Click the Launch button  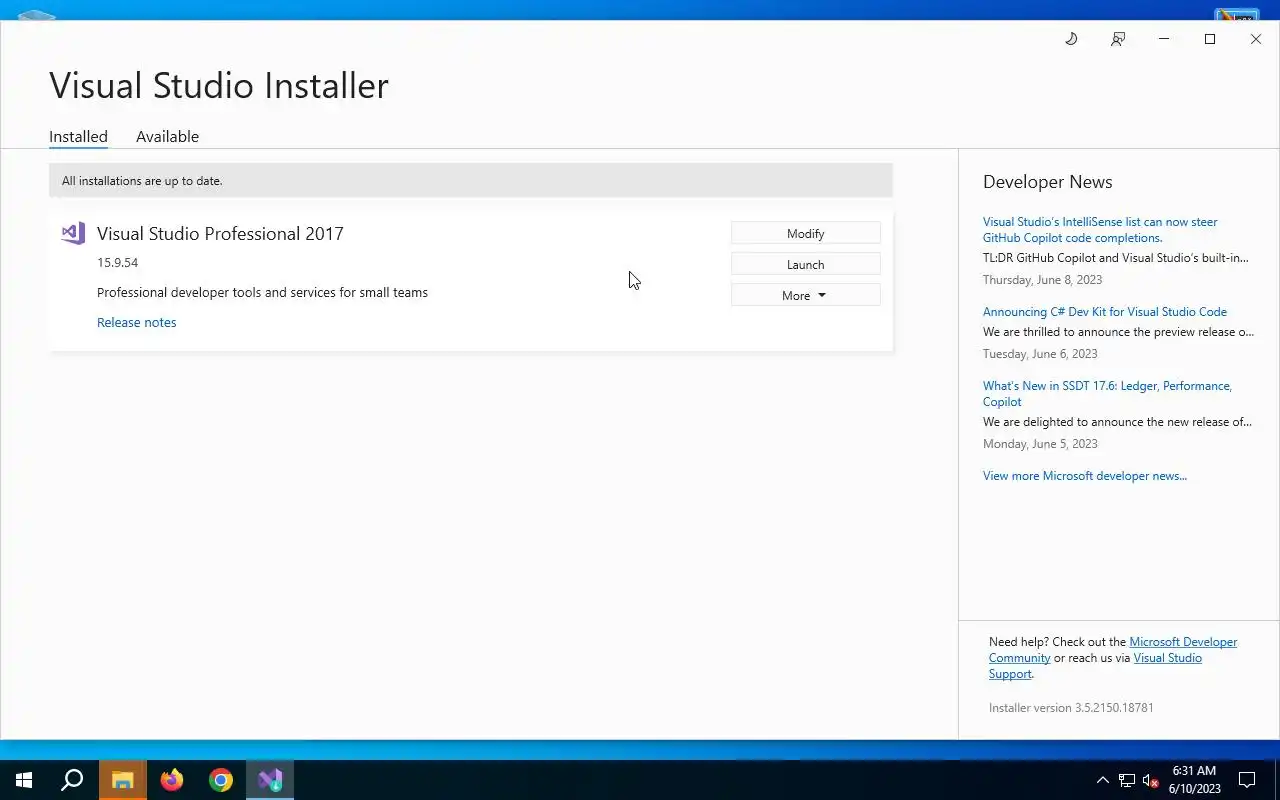point(806,264)
